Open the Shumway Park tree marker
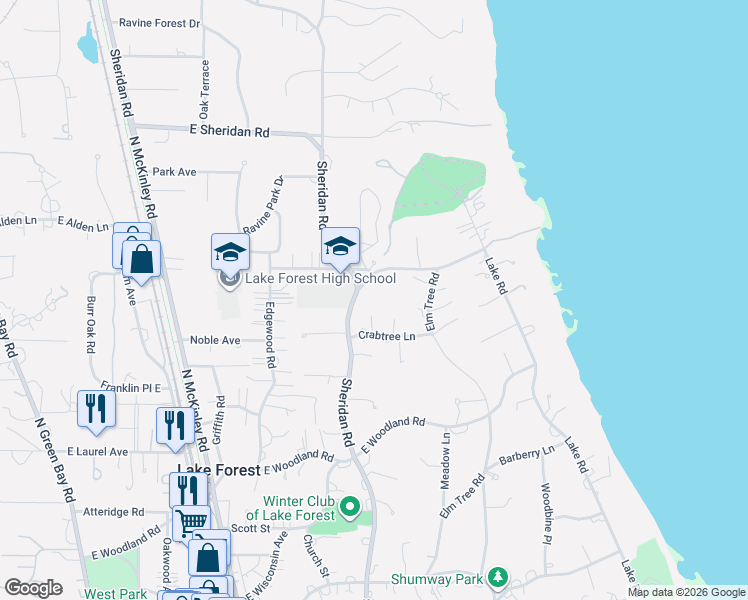Viewport: 748px width, 600px height. click(x=498, y=578)
